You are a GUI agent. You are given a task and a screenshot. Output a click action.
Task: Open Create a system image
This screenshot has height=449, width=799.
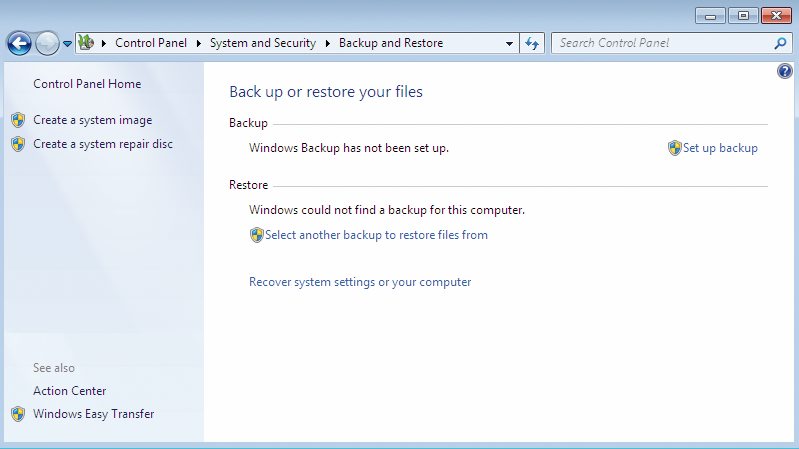(x=93, y=120)
